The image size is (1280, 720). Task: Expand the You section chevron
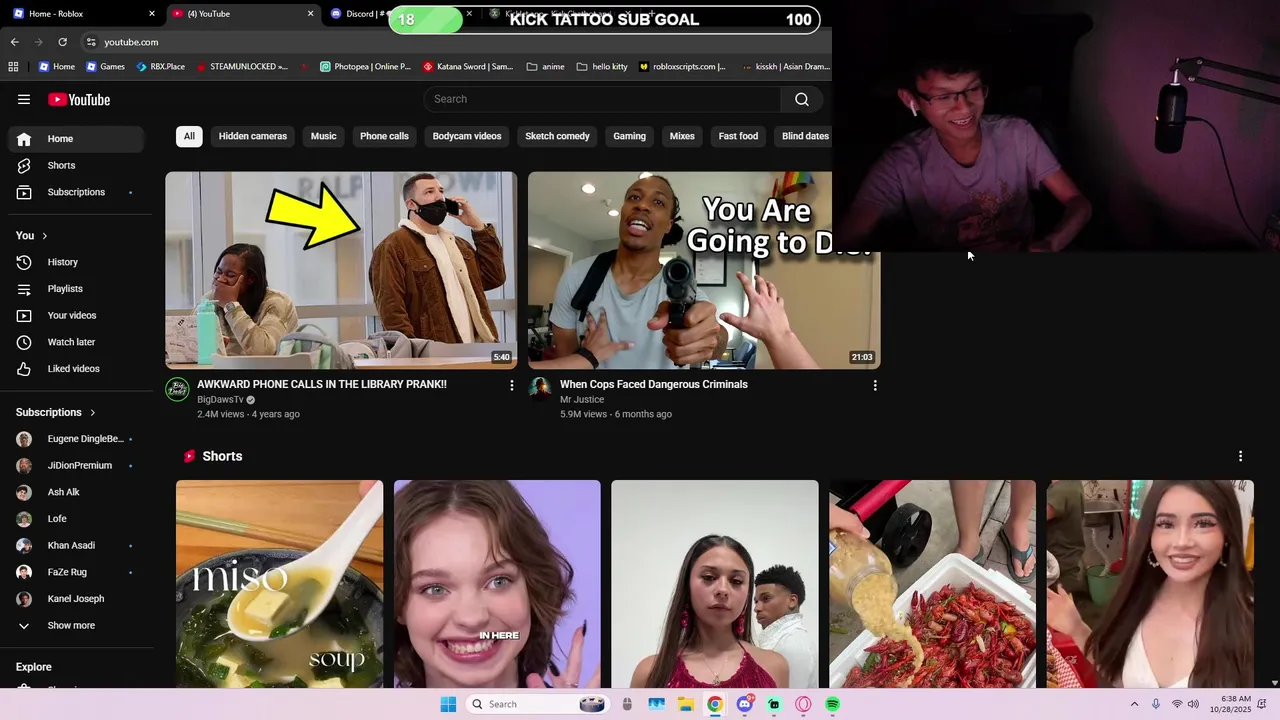coord(44,236)
